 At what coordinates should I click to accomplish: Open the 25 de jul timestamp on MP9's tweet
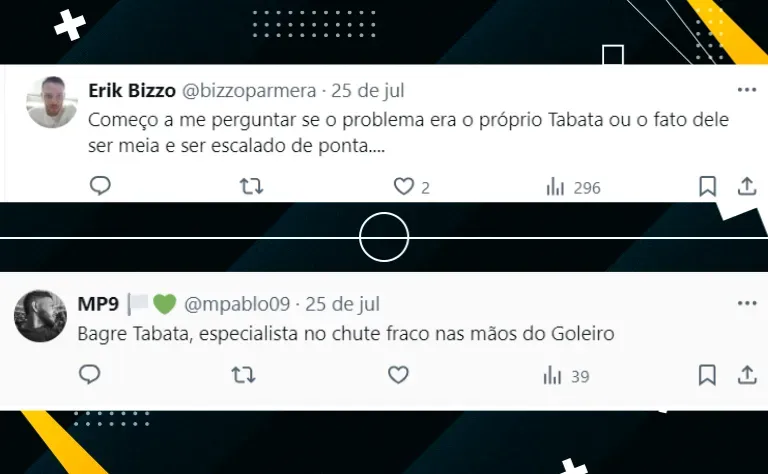pyautogui.click(x=342, y=304)
